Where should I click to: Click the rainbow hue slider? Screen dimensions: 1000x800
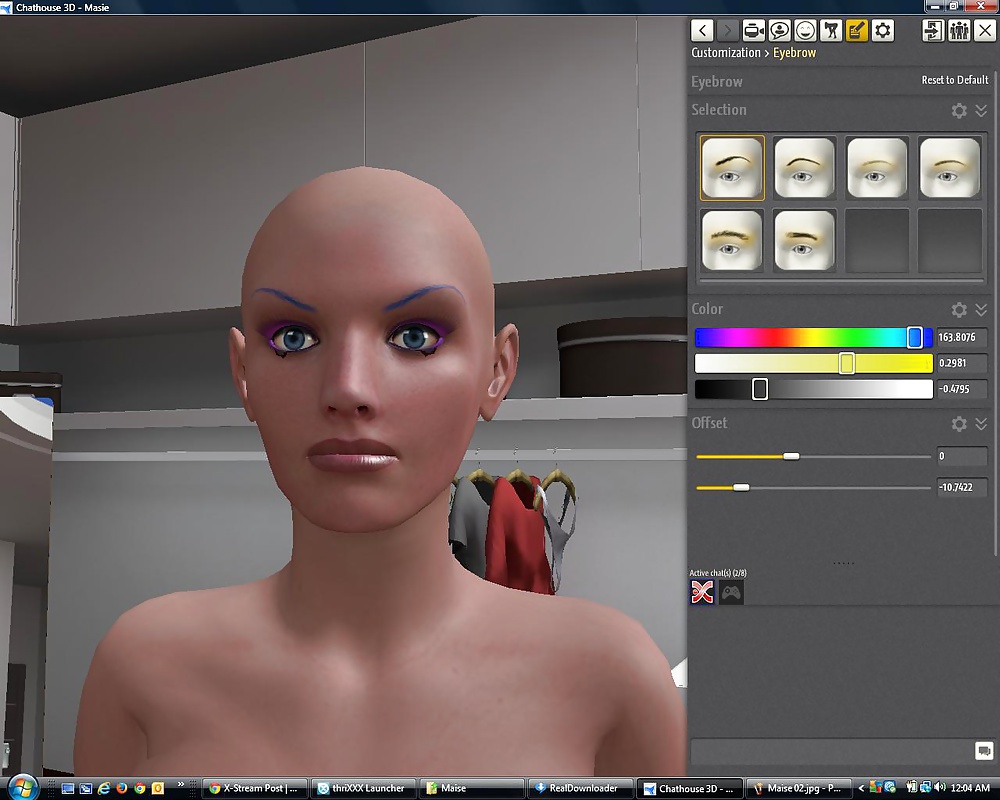(813, 338)
